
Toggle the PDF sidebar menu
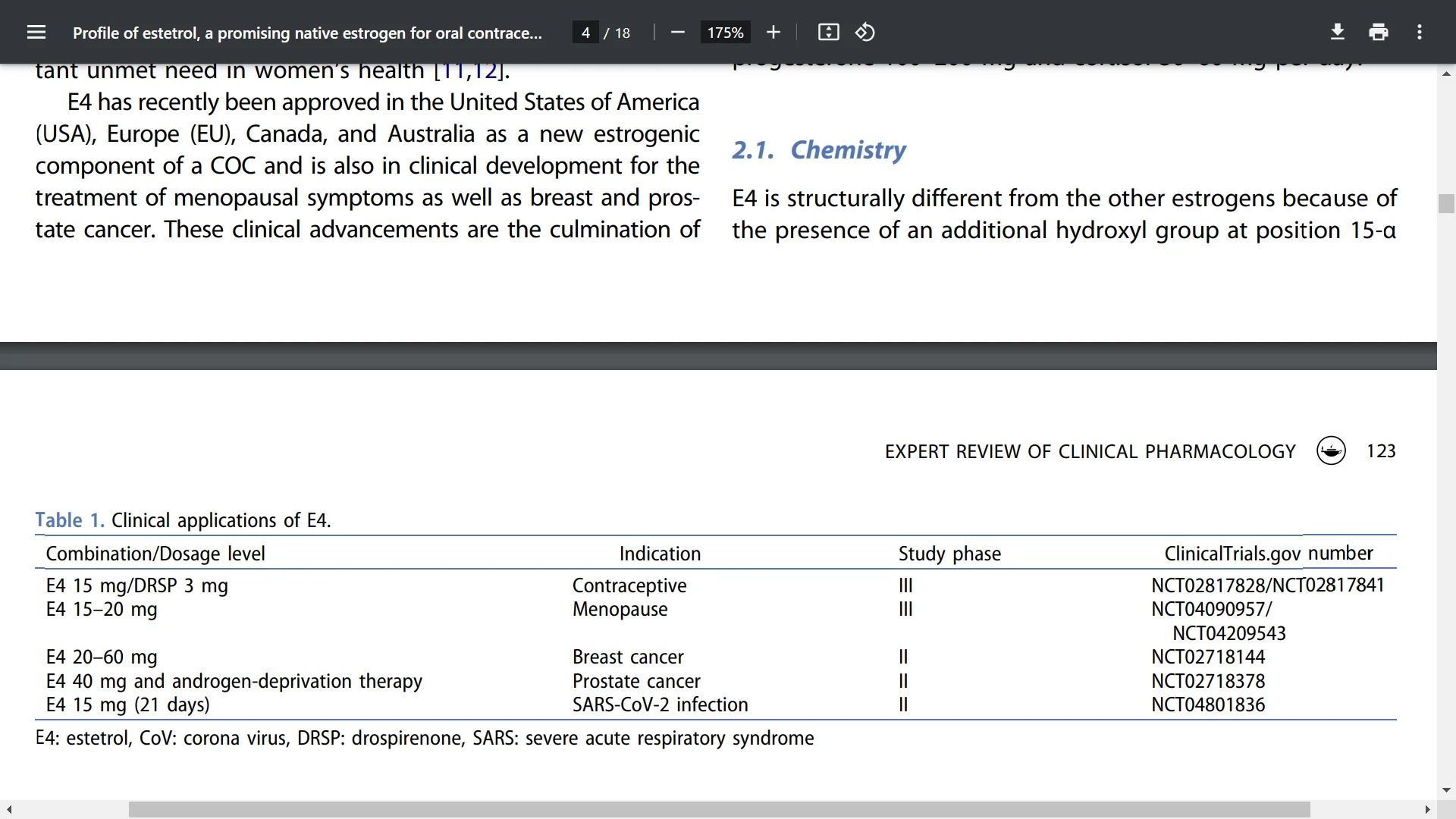point(36,32)
